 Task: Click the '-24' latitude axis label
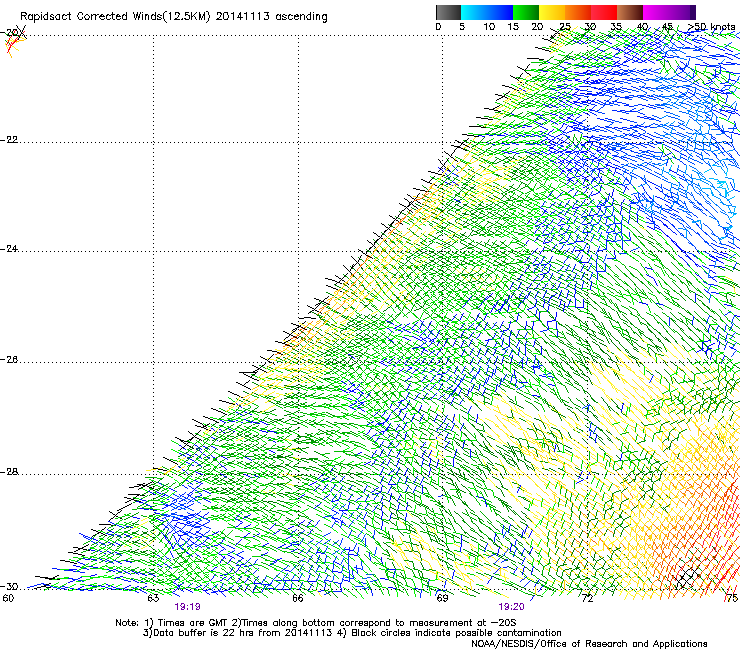9,249
